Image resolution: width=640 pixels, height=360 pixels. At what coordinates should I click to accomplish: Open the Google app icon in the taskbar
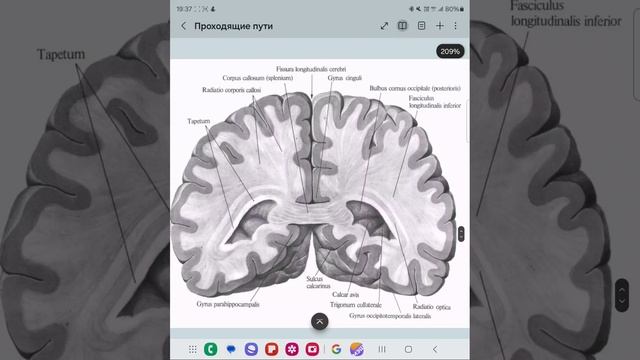click(336, 349)
